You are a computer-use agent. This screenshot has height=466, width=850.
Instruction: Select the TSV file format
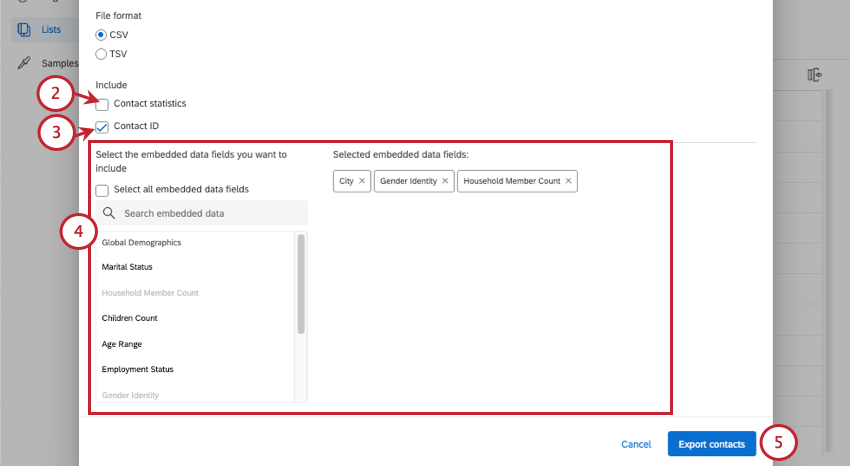point(101,54)
